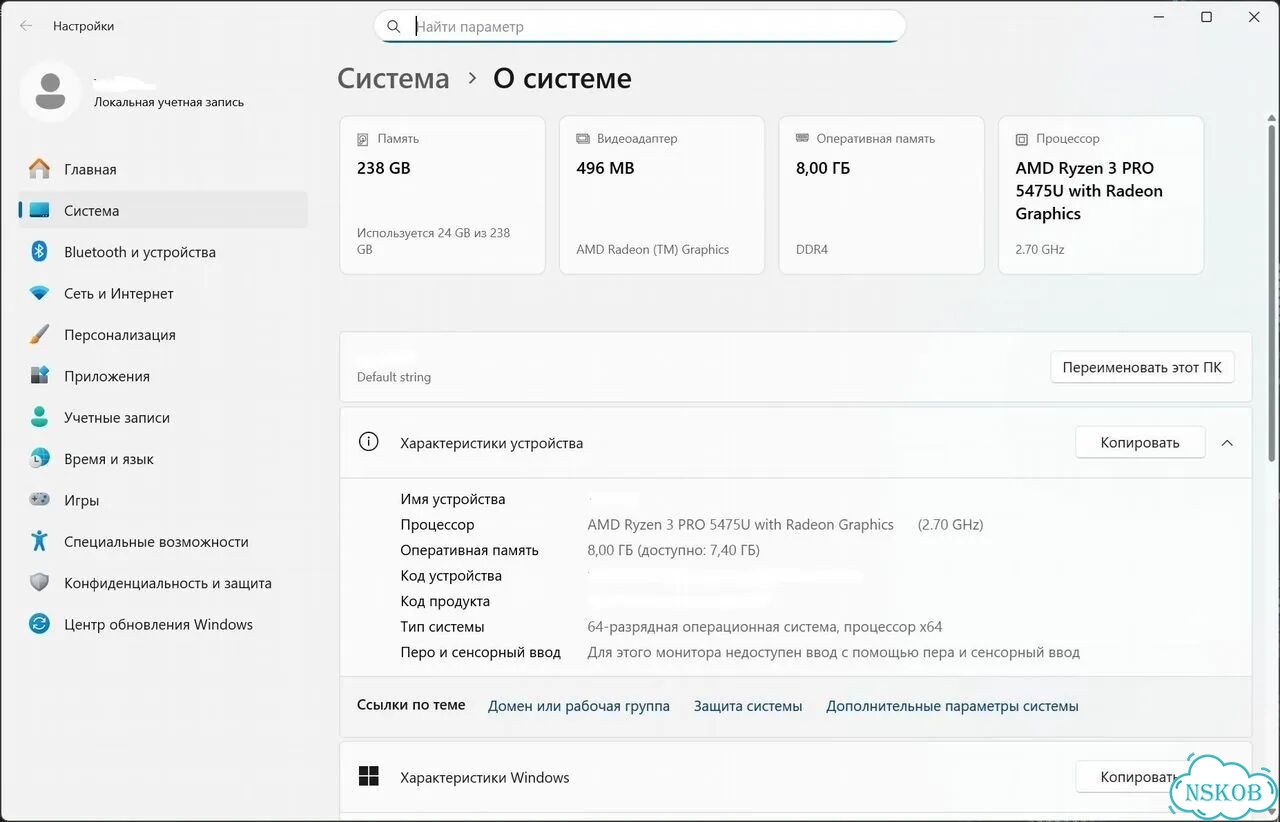
Task: Open Дополнительные параметры системы link
Action: tap(952, 706)
